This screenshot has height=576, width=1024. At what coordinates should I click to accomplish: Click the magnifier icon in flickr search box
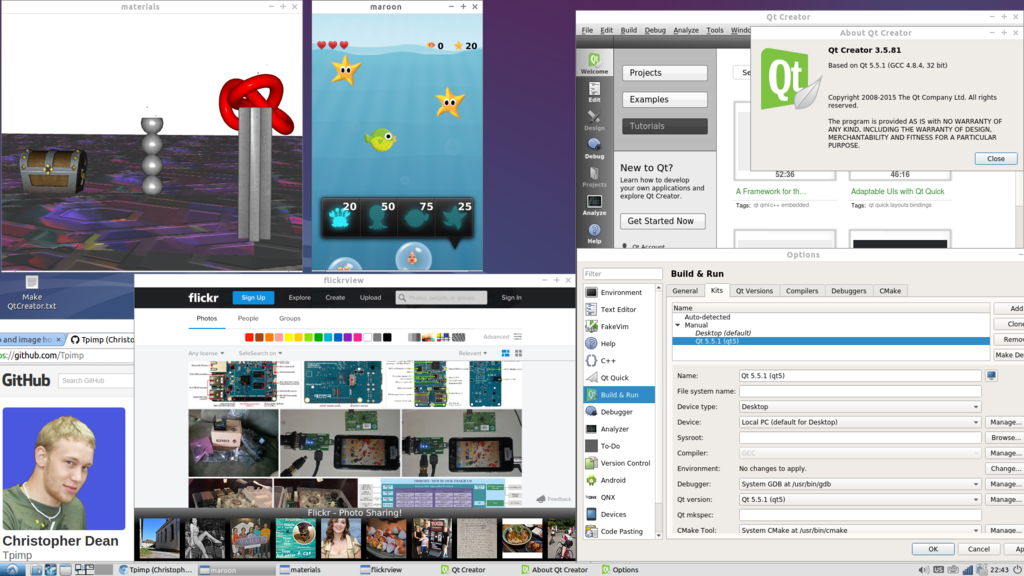402,298
